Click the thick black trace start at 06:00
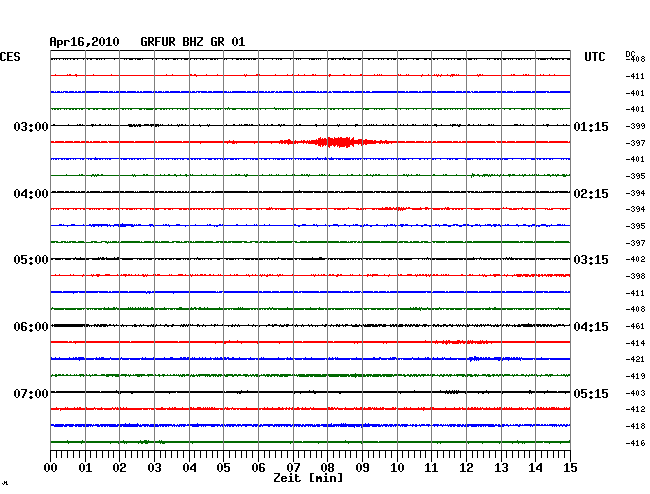 (x=68, y=325)
